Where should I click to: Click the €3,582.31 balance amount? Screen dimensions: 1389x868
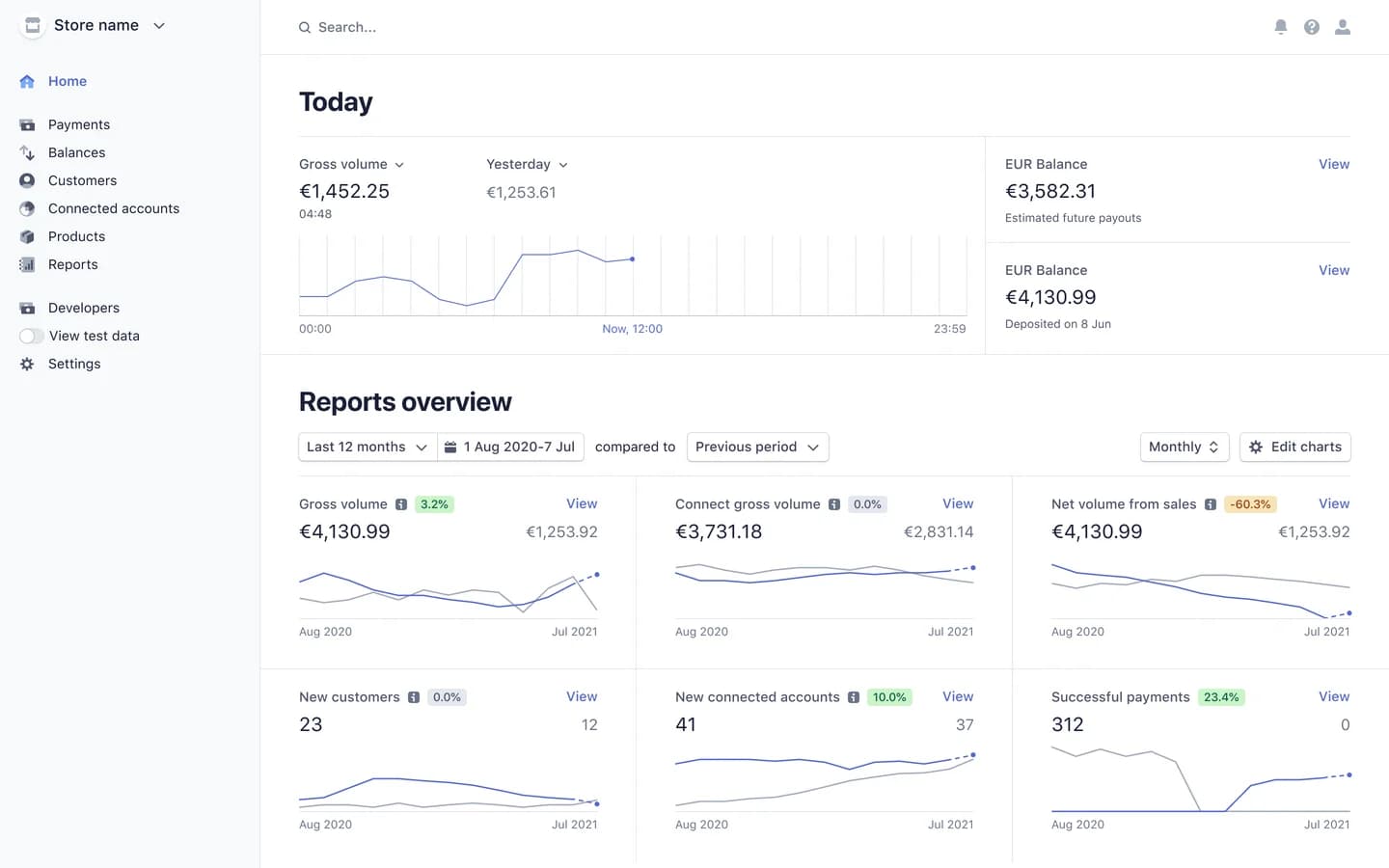[x=1050, y=192]
